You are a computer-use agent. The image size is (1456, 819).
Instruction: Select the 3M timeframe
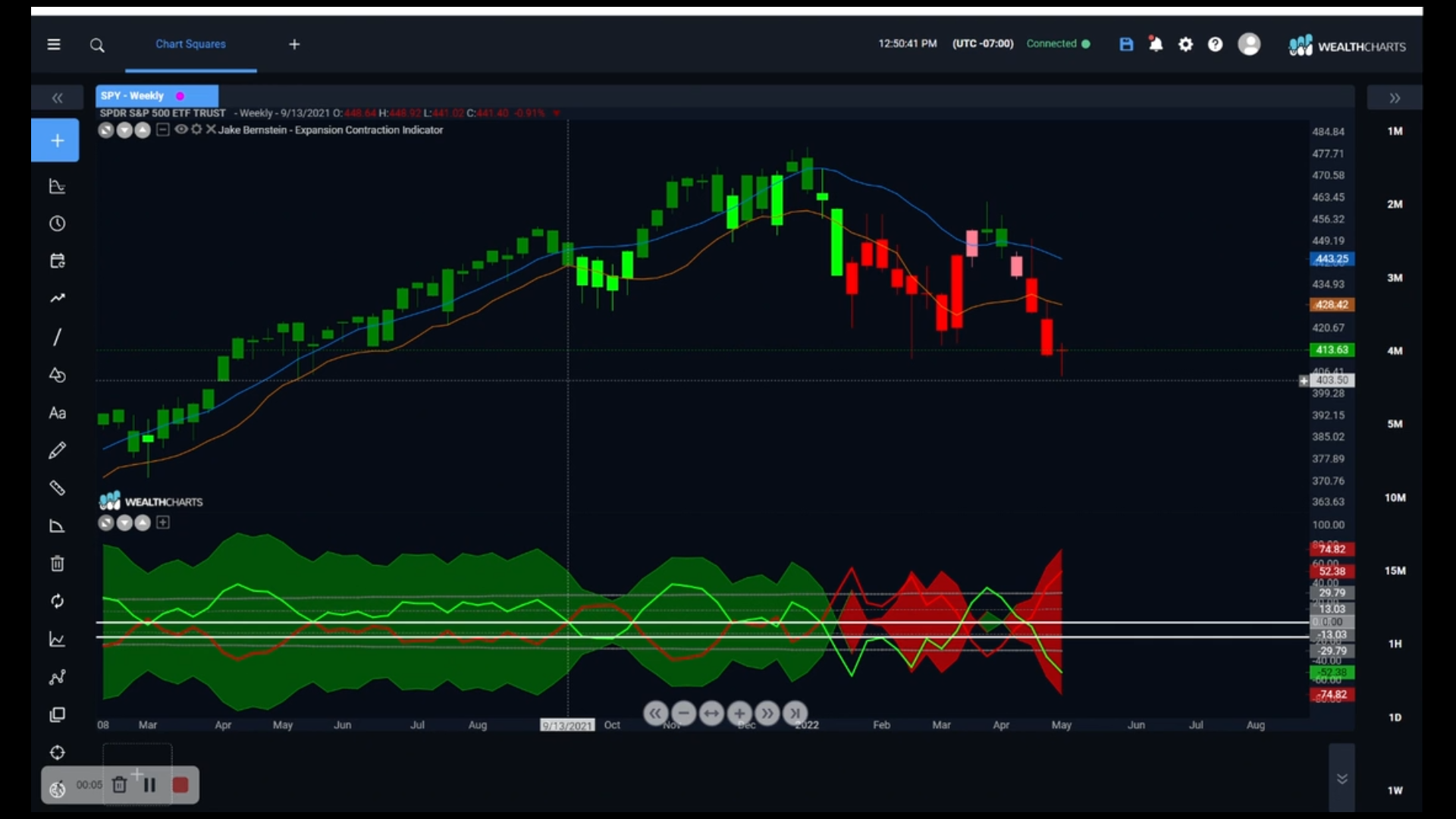pos(1395,278)
